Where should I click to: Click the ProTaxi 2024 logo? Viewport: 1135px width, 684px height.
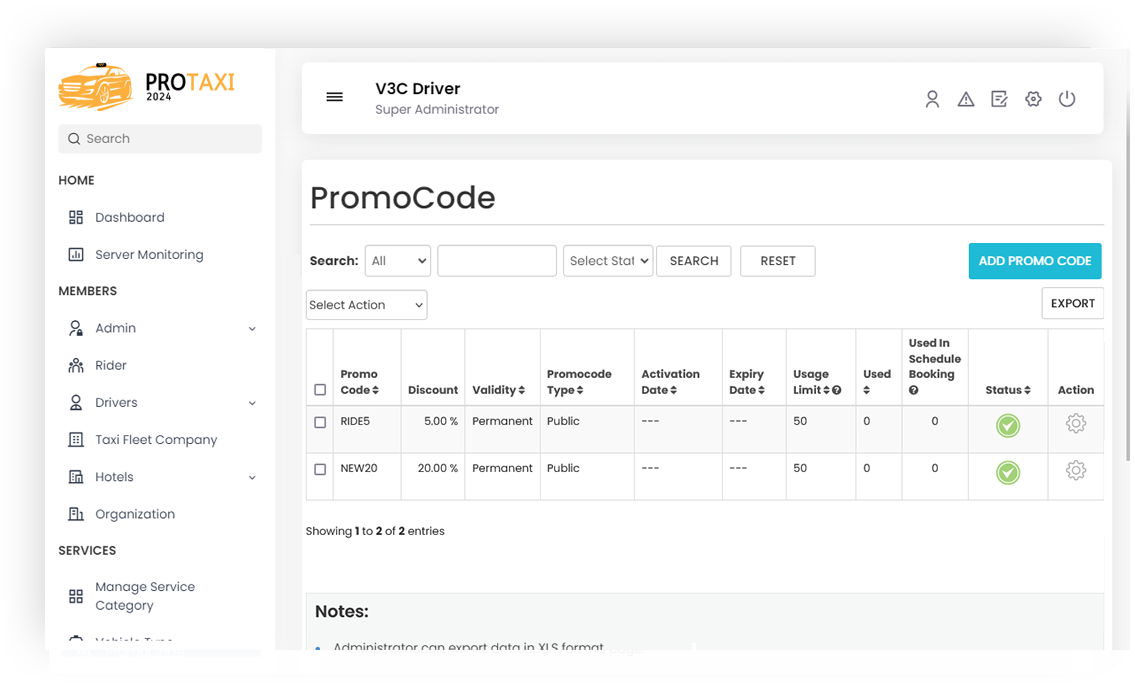coord(147,86)
